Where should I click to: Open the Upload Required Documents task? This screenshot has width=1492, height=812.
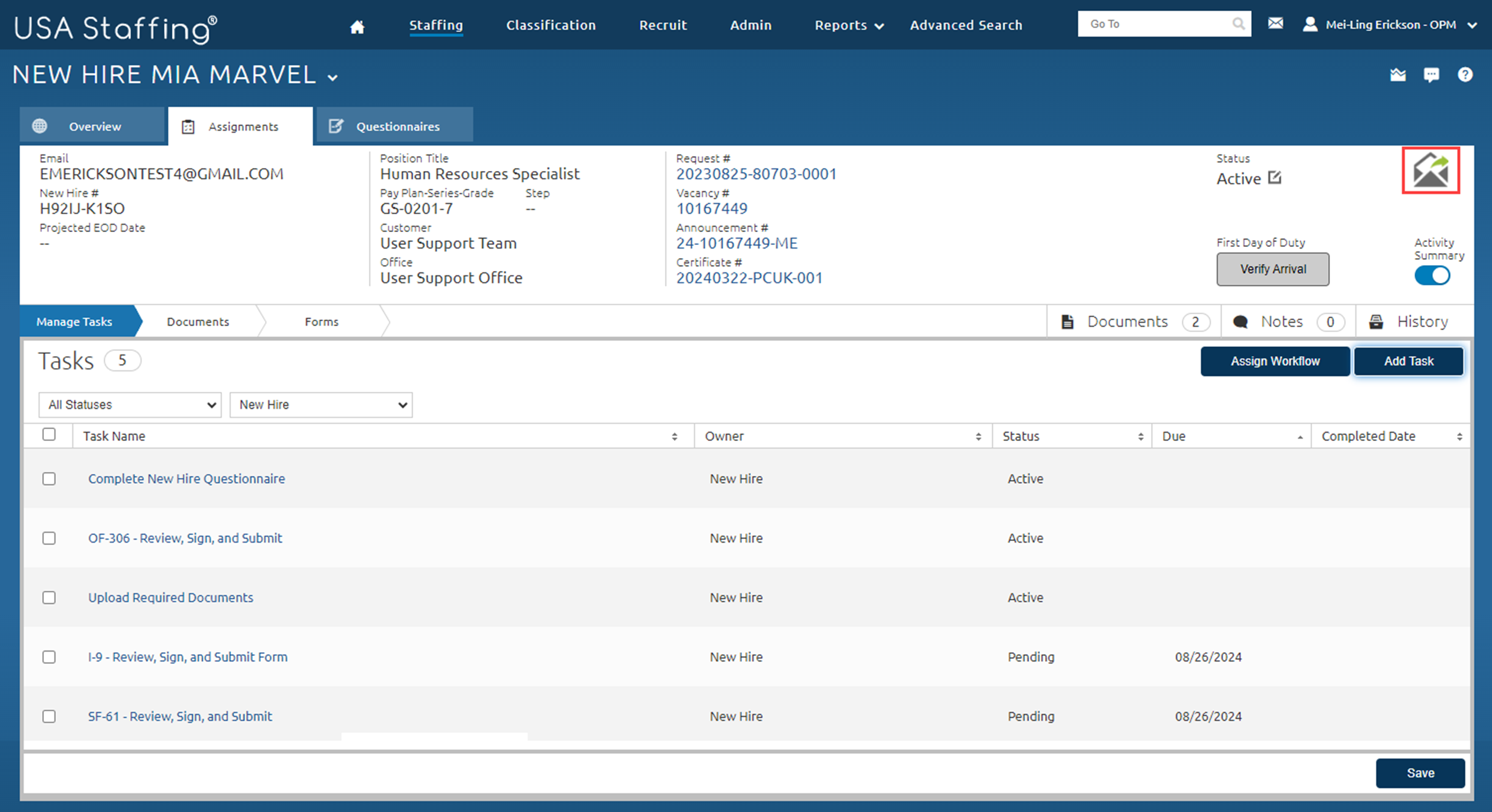(170, 598)
